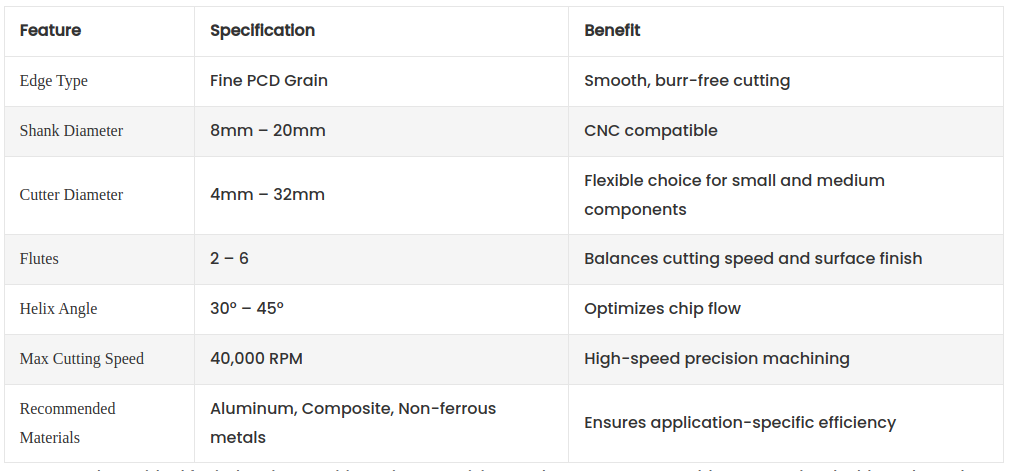Click the Optimizes chip flow text
This screenshot has height=471, width=1010.
pos(662,309)
